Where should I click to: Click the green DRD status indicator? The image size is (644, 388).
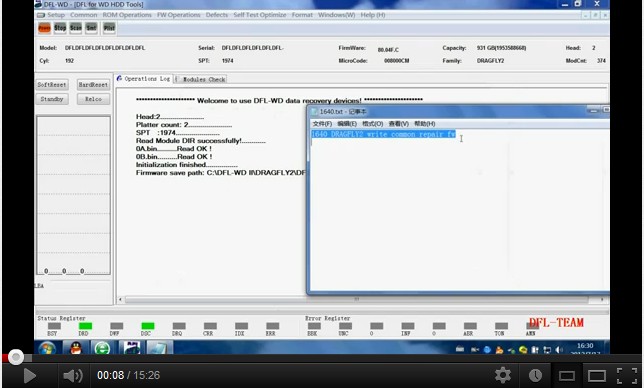click(85, 326)
